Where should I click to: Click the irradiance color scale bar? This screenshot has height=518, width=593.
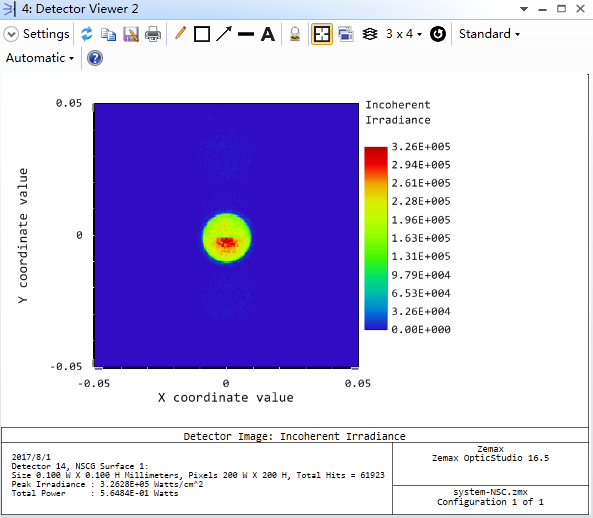tap(376, 238)
